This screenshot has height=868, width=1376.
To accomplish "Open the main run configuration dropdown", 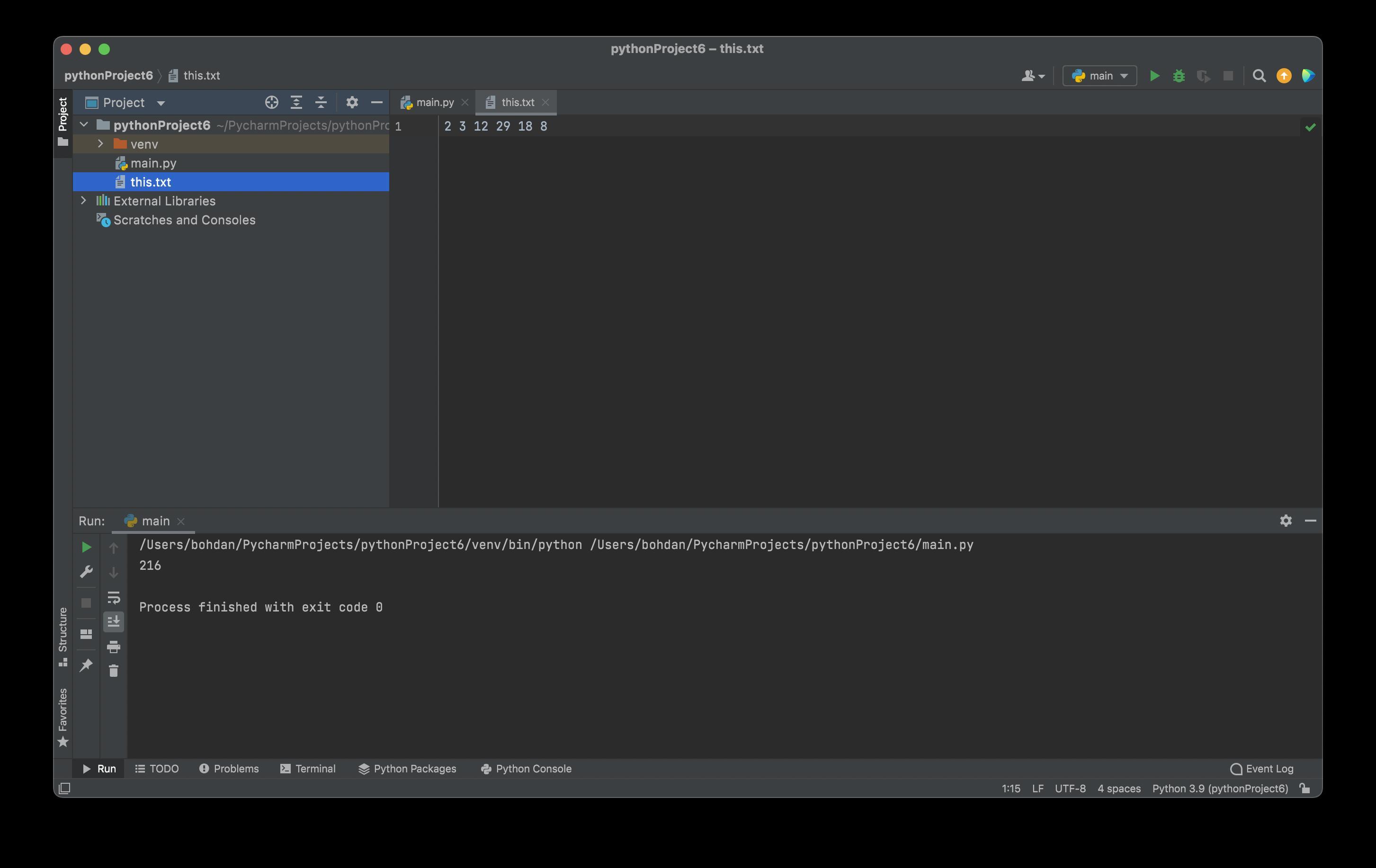I will click(1099, 76).
